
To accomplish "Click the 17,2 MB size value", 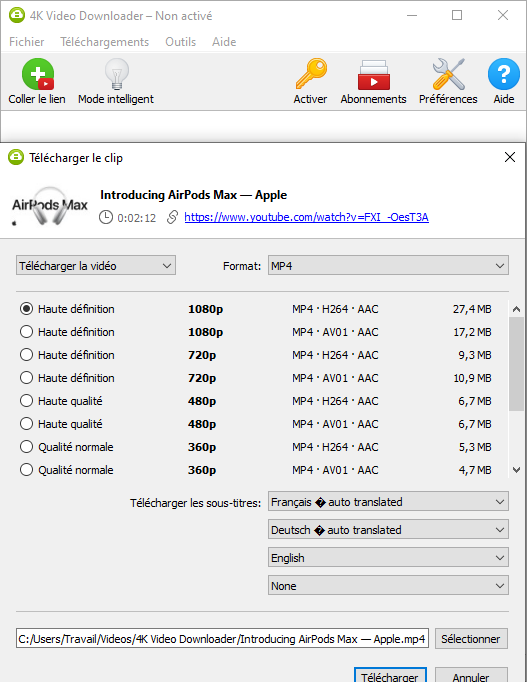I will click(x=472, y=332).
